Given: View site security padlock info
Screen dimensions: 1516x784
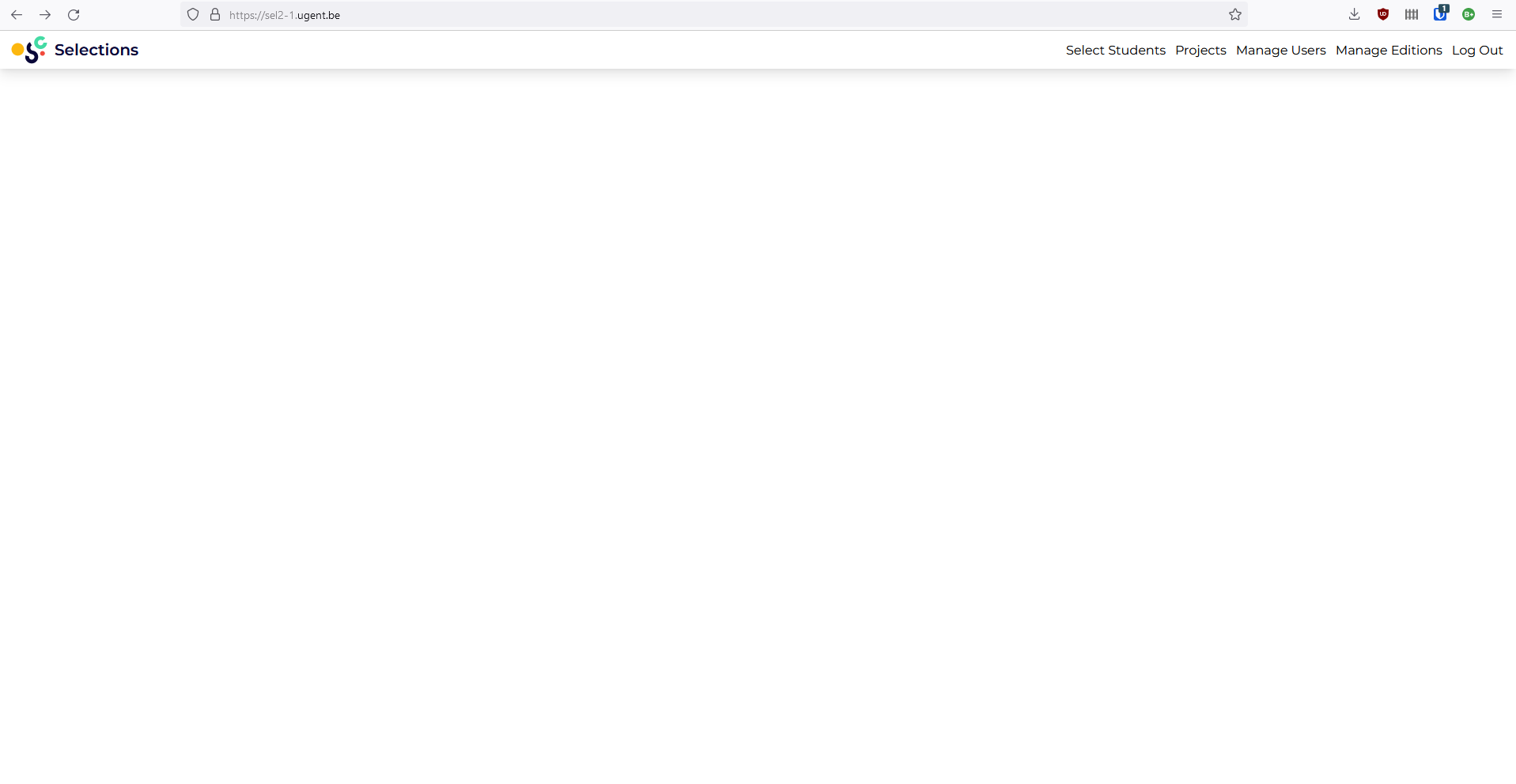Looking at the screenshot, I should [215, 15].
